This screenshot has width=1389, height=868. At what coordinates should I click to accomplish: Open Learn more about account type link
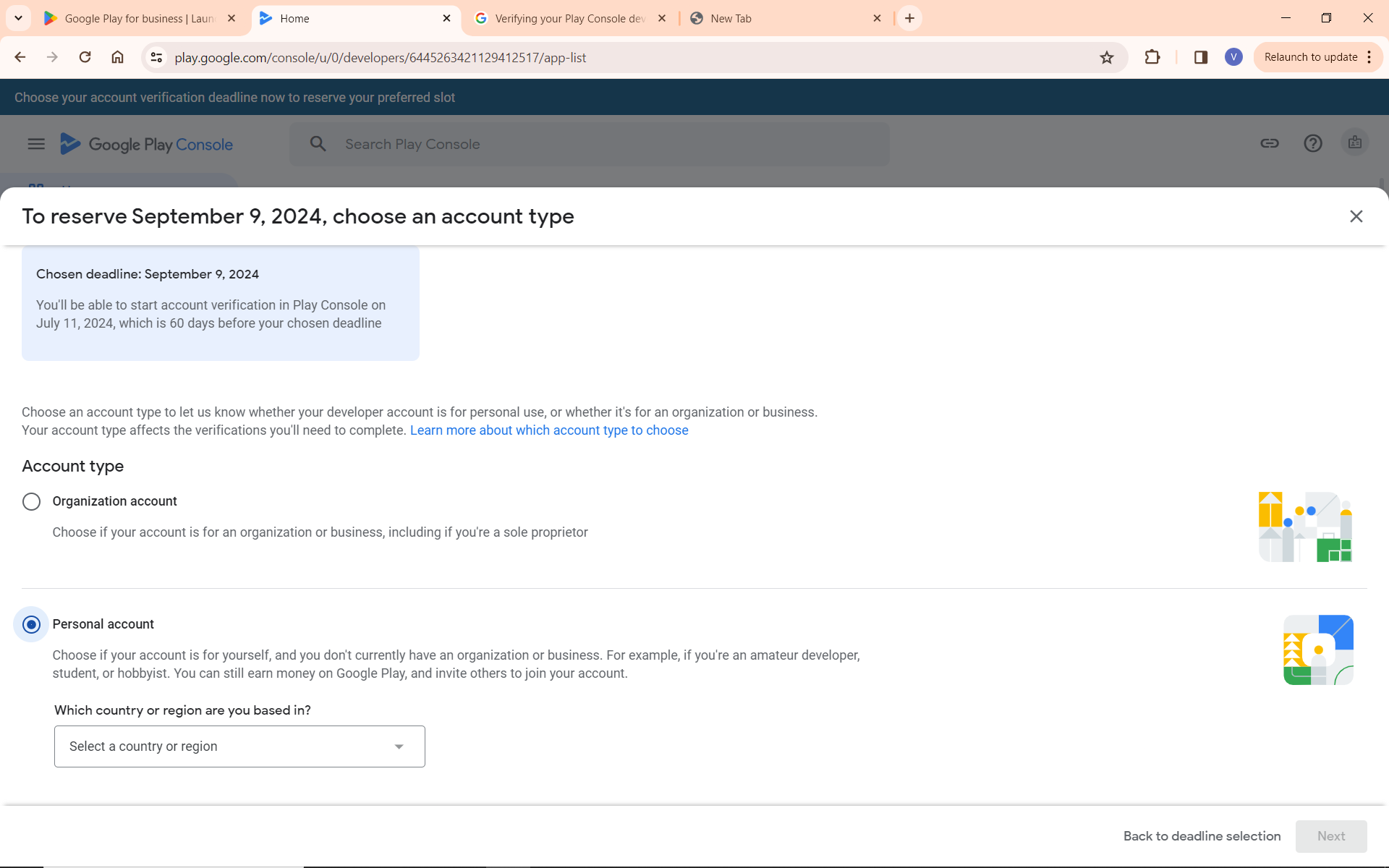(x=549, y=430)
